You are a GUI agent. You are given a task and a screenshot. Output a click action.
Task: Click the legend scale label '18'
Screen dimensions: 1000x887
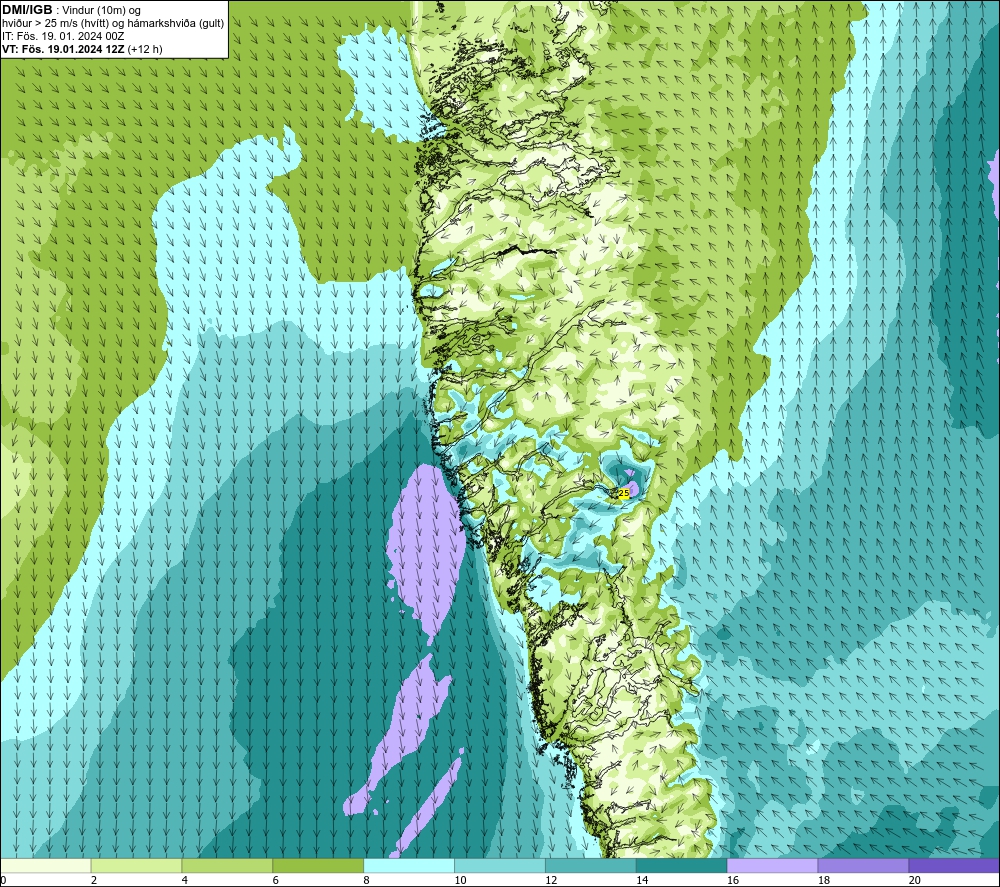823,880
